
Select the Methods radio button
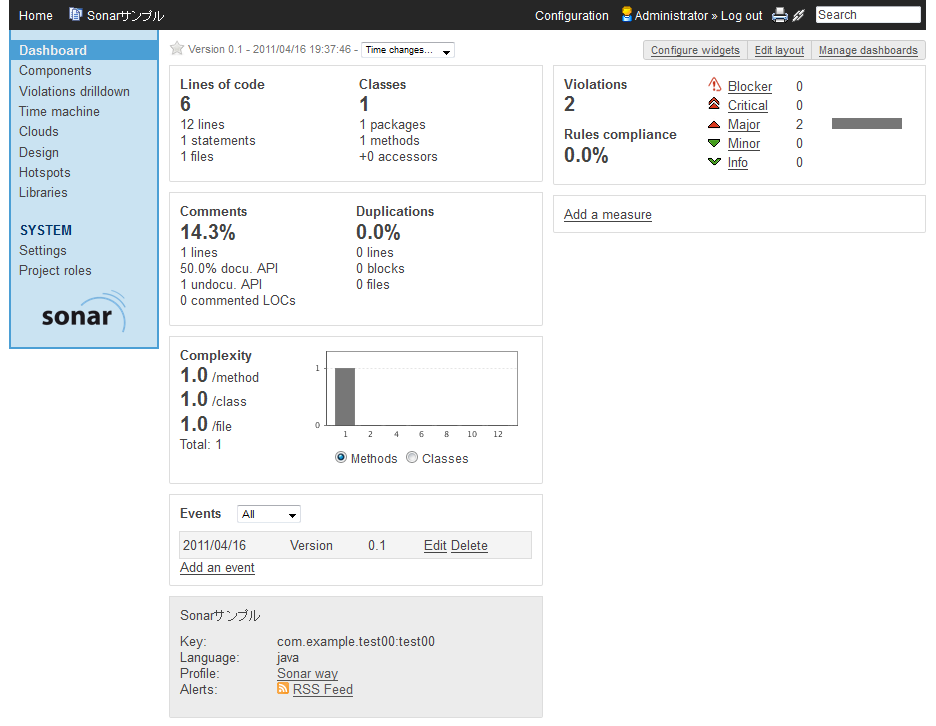click(x=341, y=457)
